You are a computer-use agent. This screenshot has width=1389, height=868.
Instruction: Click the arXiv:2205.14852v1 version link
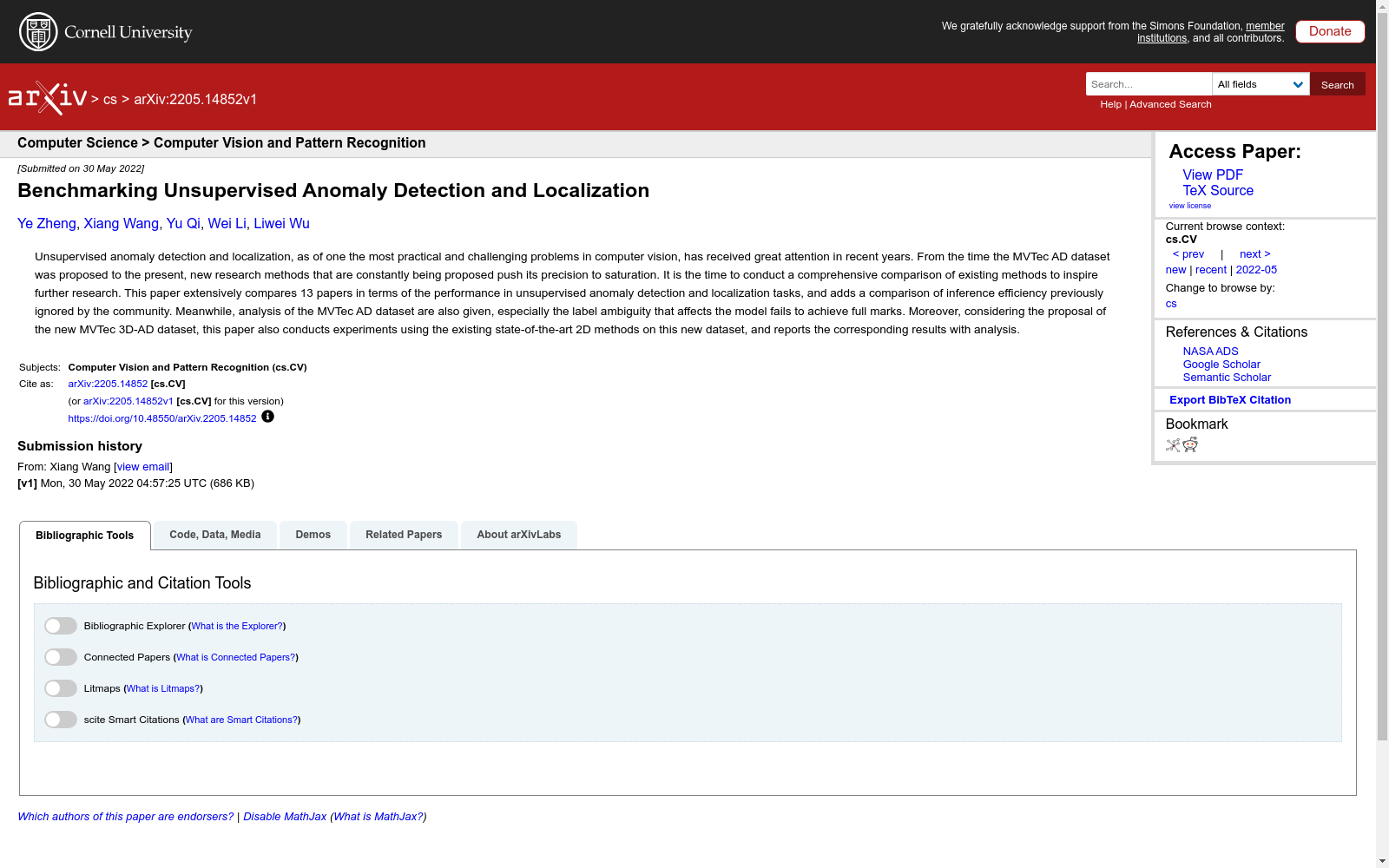(128, 401)
